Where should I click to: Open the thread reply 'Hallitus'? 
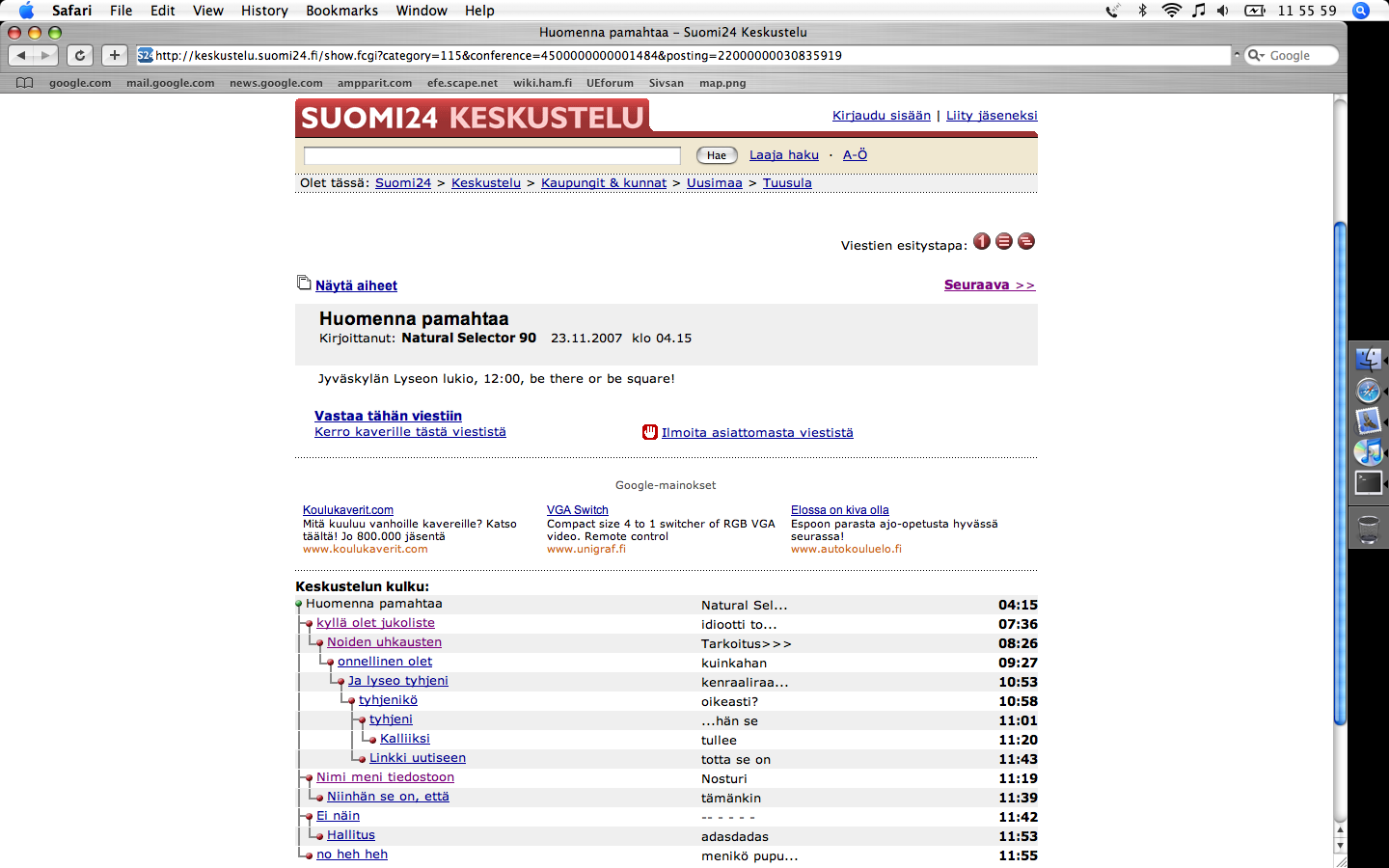351,835
